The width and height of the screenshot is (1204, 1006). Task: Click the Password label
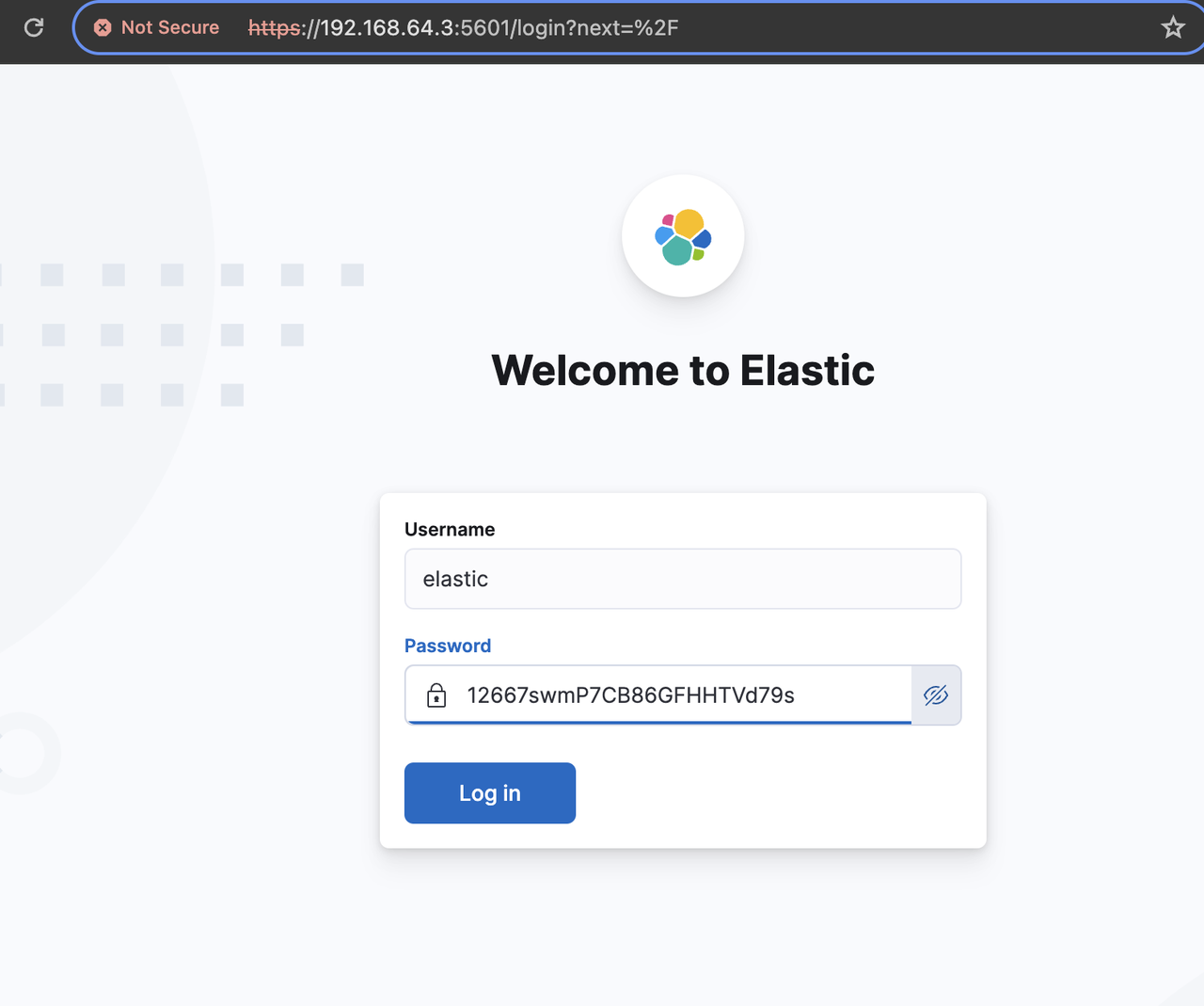[448, 646]
